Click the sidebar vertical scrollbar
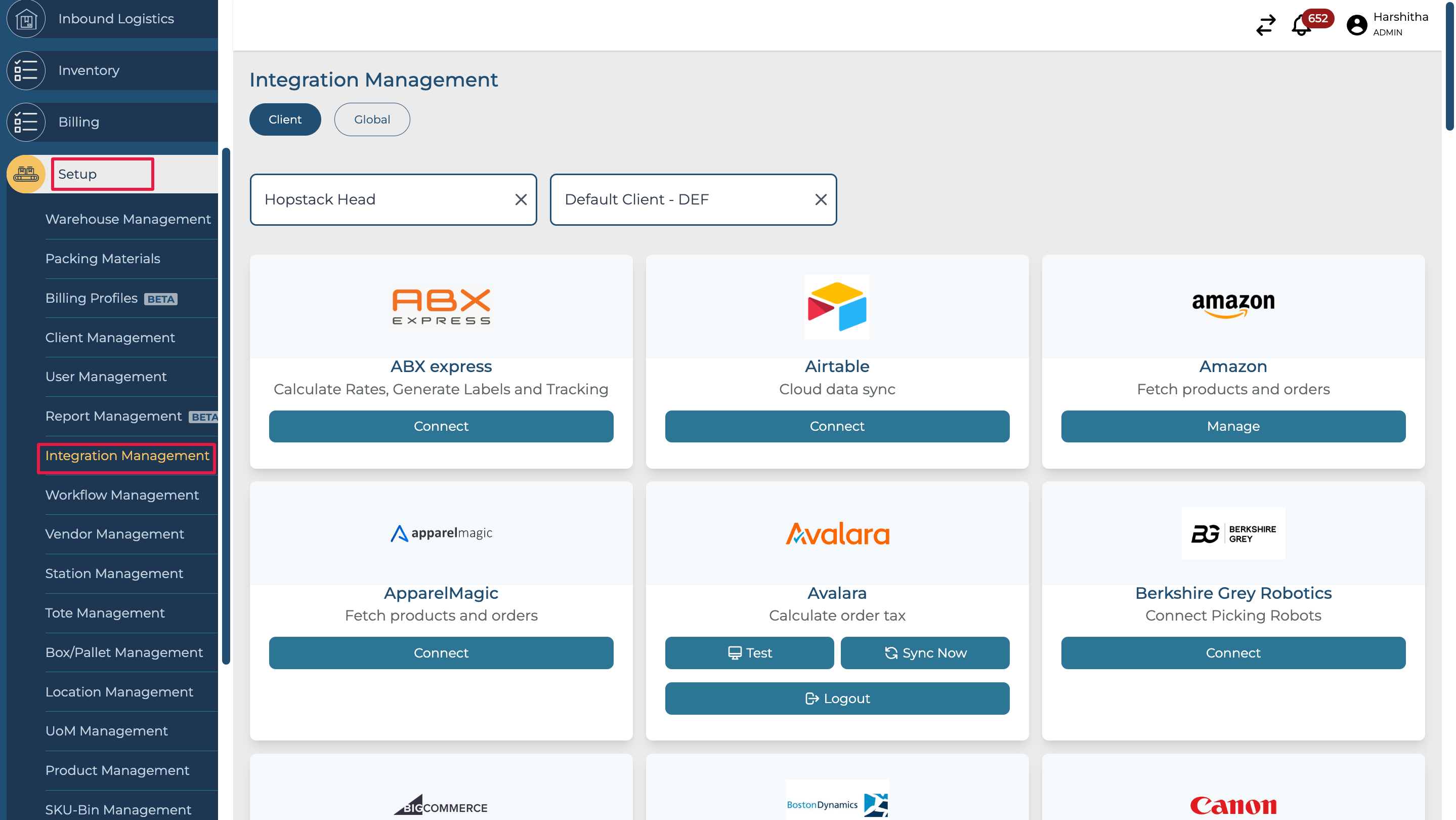The height and width of the screenshot is (820, 1456). [x=226, y=406]
